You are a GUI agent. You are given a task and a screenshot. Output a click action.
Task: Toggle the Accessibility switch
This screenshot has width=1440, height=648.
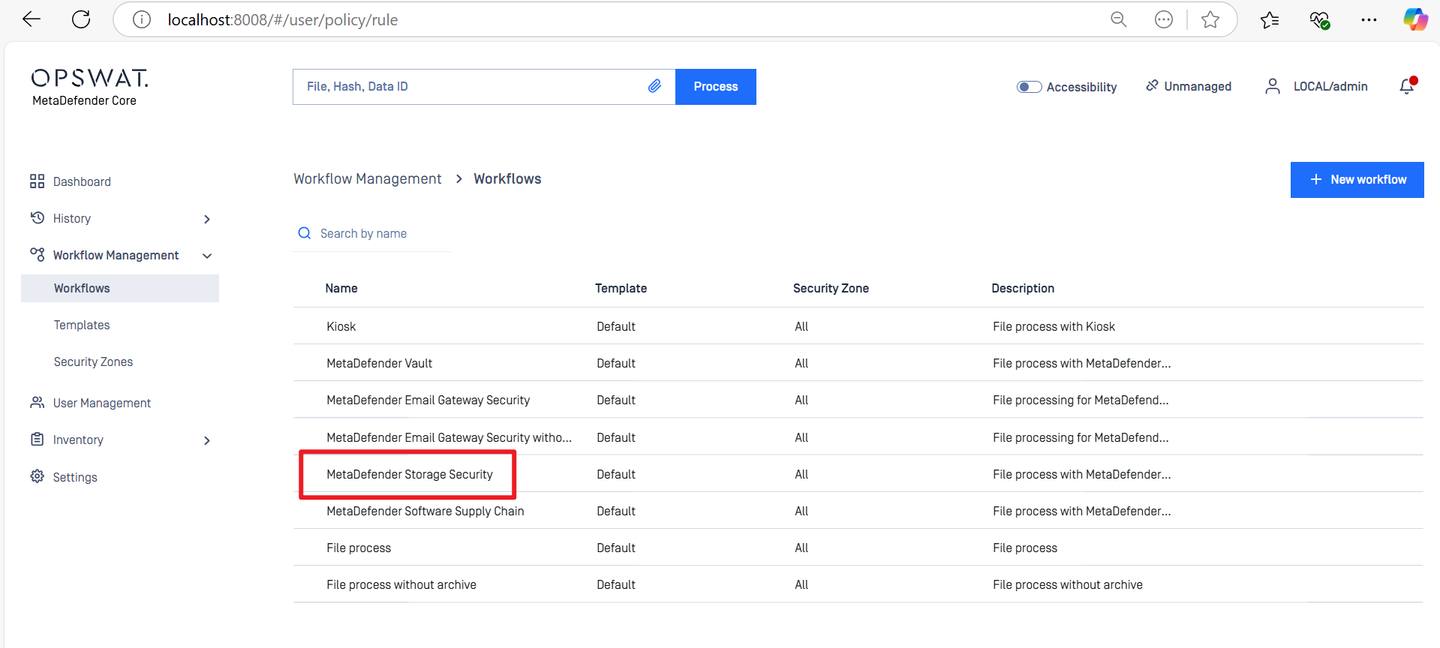point(1029,87)
